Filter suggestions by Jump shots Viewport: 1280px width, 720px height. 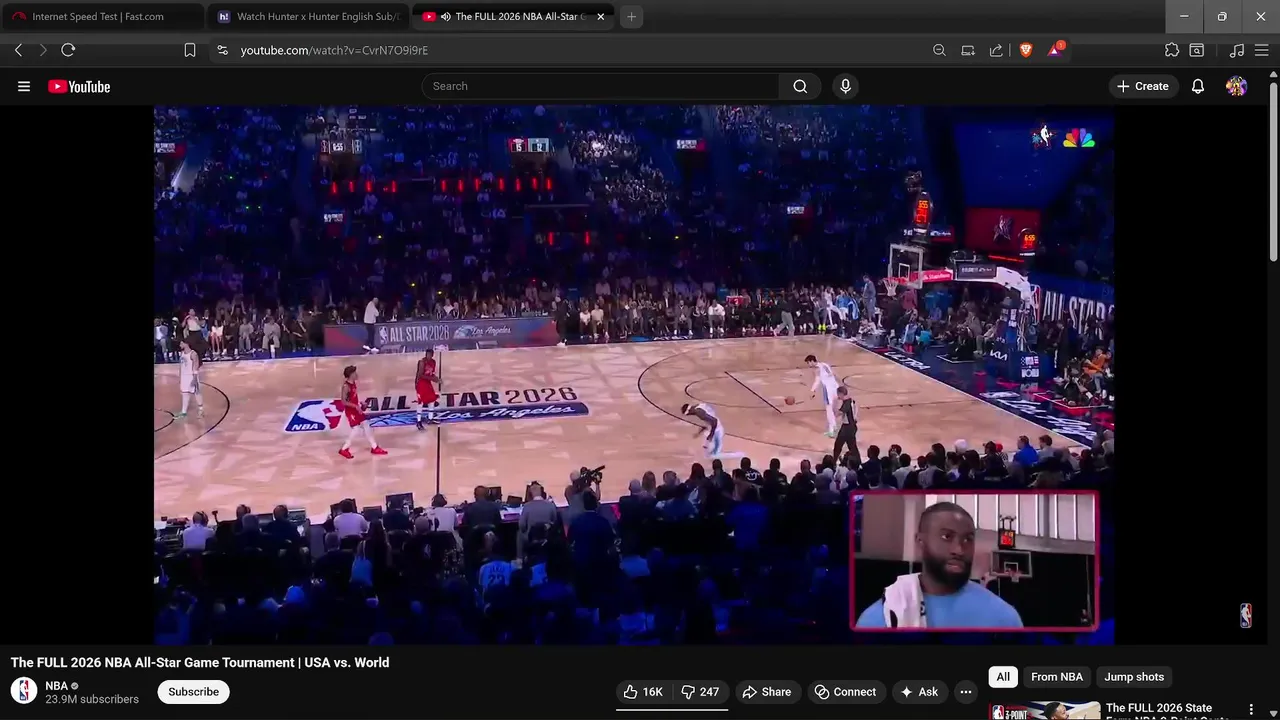point(1134,677)
